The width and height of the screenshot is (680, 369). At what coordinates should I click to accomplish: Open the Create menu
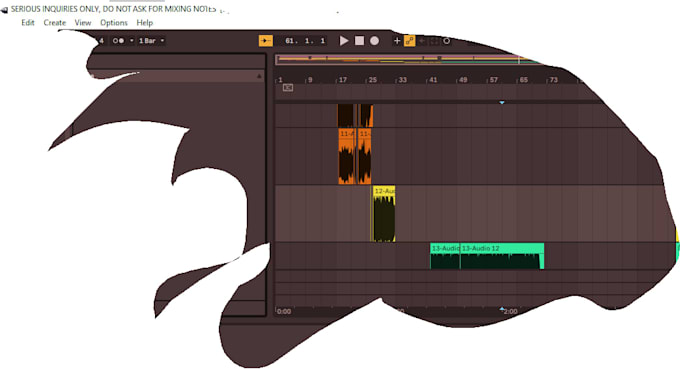tap(55, 23)
